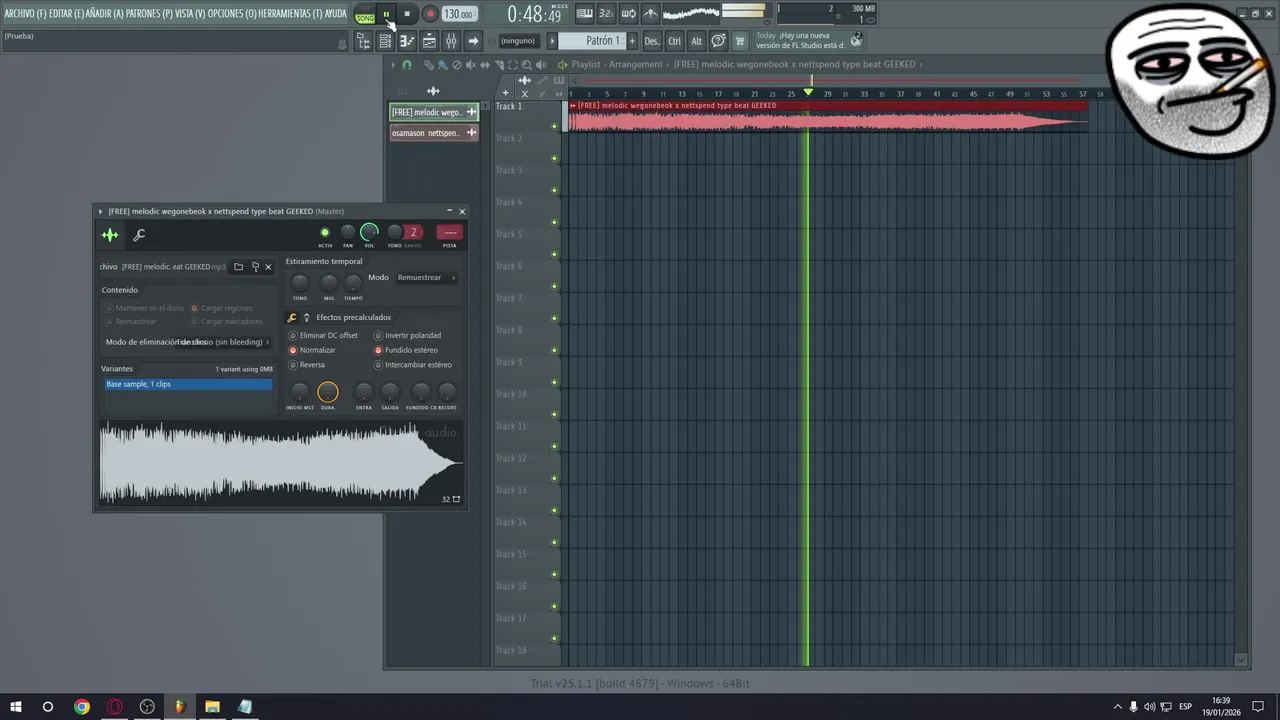Adjust the VOL knob
The image size is (1280, 720).
click(x=369, y=233)
